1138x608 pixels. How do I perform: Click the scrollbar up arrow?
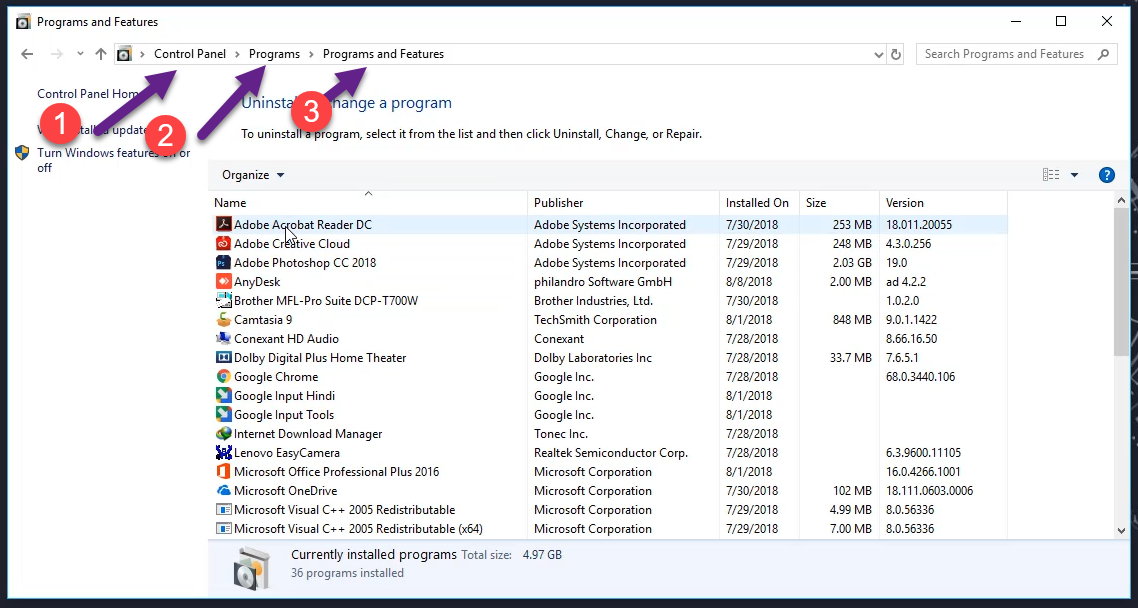[1121, 200]
